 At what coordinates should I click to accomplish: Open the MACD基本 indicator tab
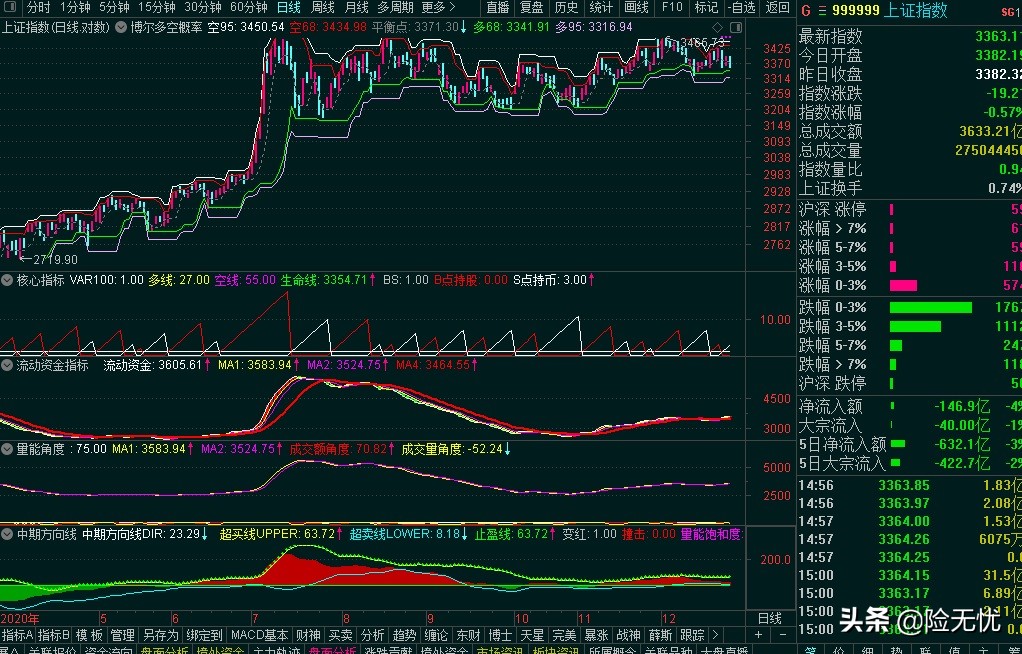[x=260, y=635]
